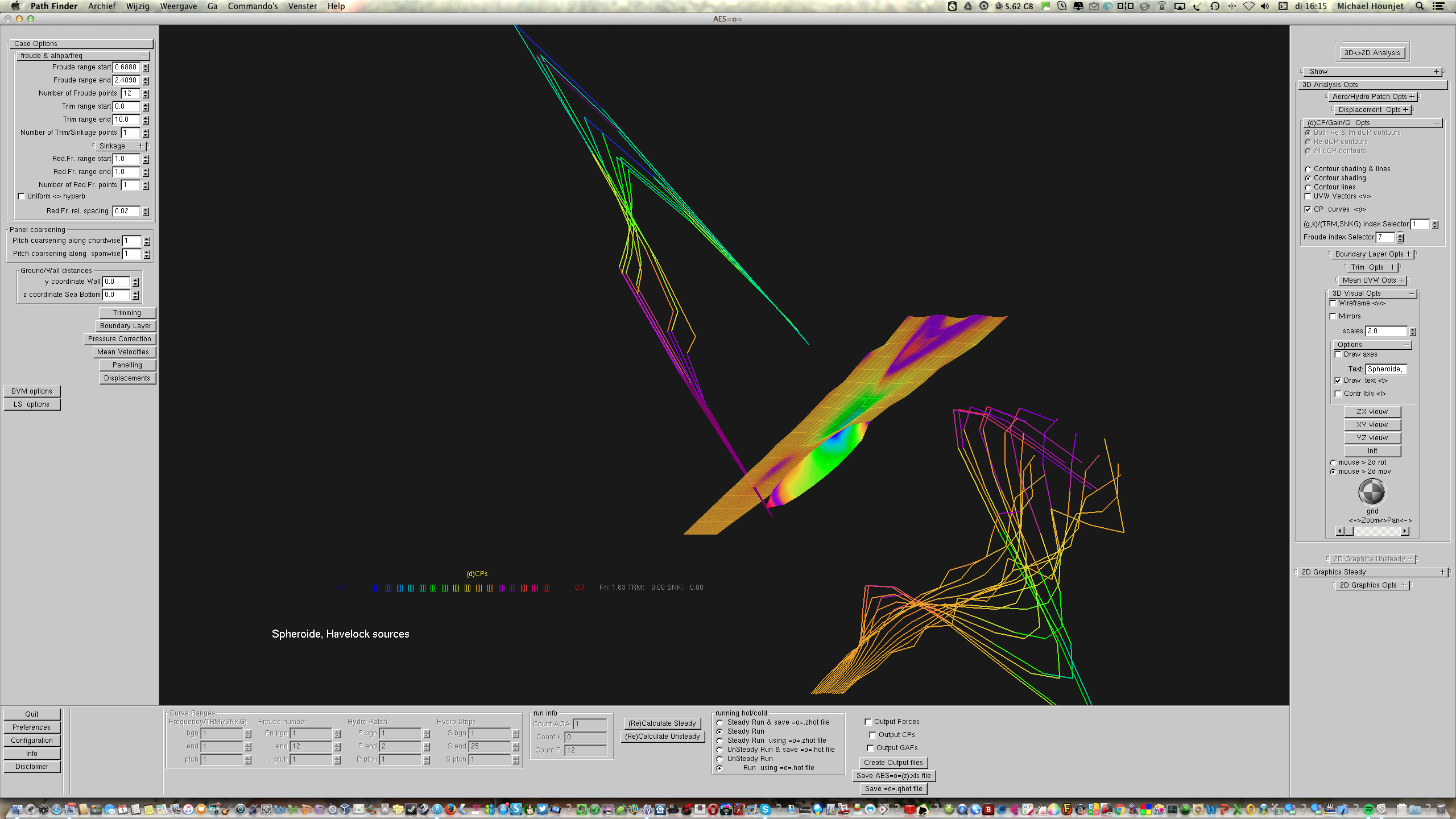Open BVM options

coord(32,391)
